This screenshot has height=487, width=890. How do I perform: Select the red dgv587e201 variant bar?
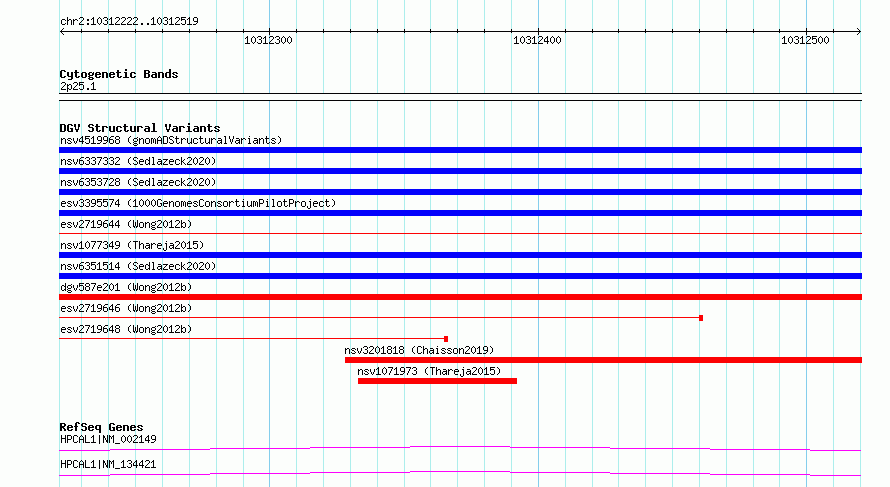click(460, 297)
